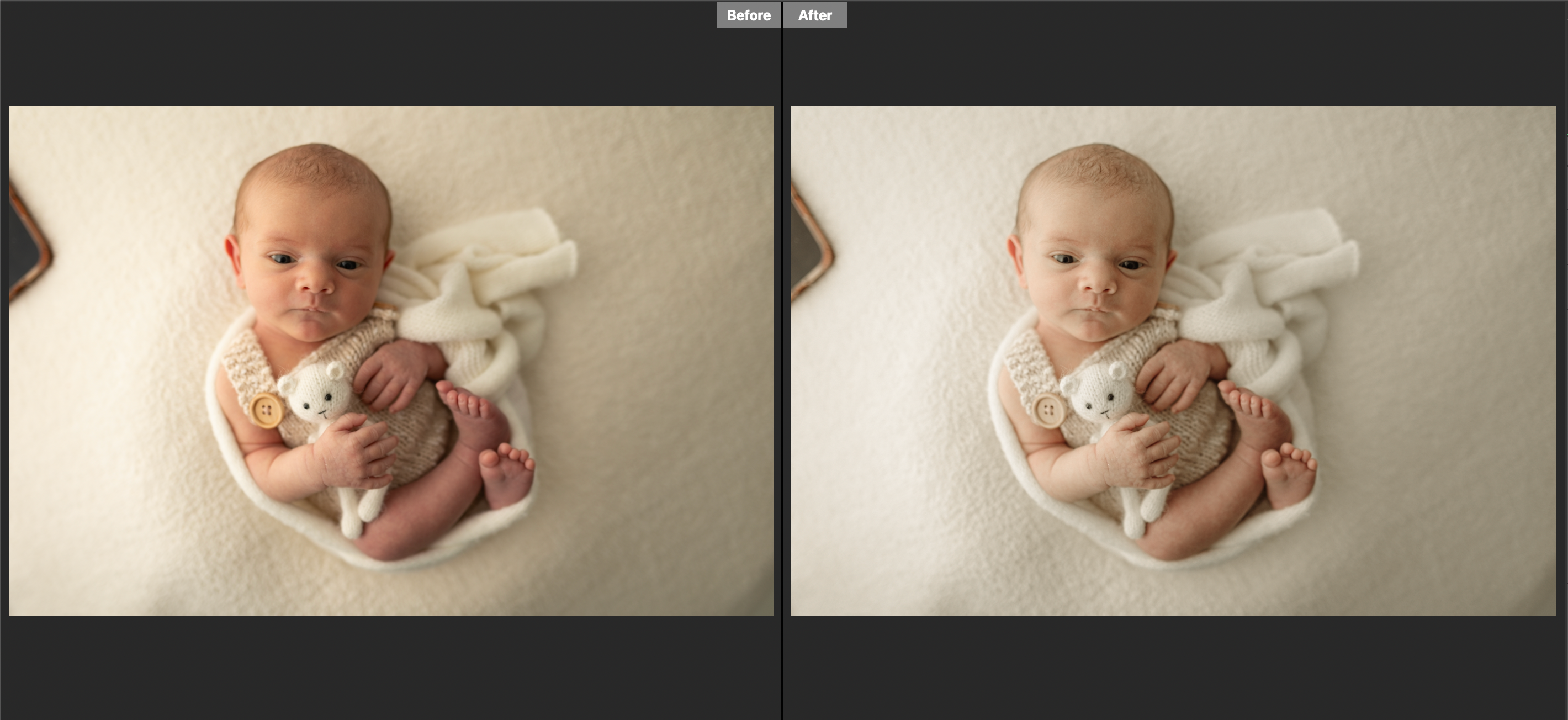Click the After label
The height and width of the screenshot is (720, 1568).
(x=814, y=15)
